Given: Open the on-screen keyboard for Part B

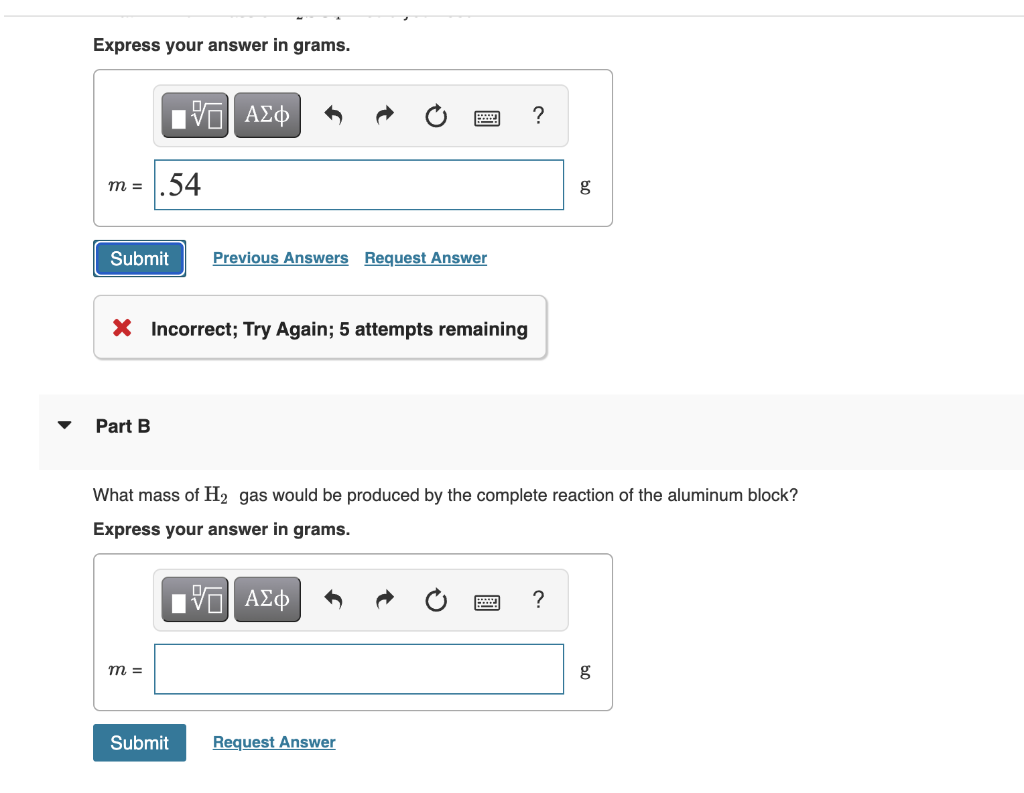Looking at the screenshot, I should [487, 600].
